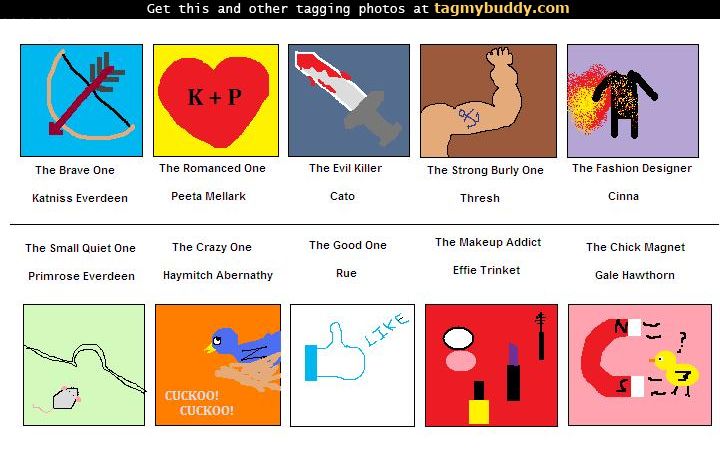Select the Primrose Everdeen label
The height and width of the screenshot is (470, 720).
(x=81, y=276)
